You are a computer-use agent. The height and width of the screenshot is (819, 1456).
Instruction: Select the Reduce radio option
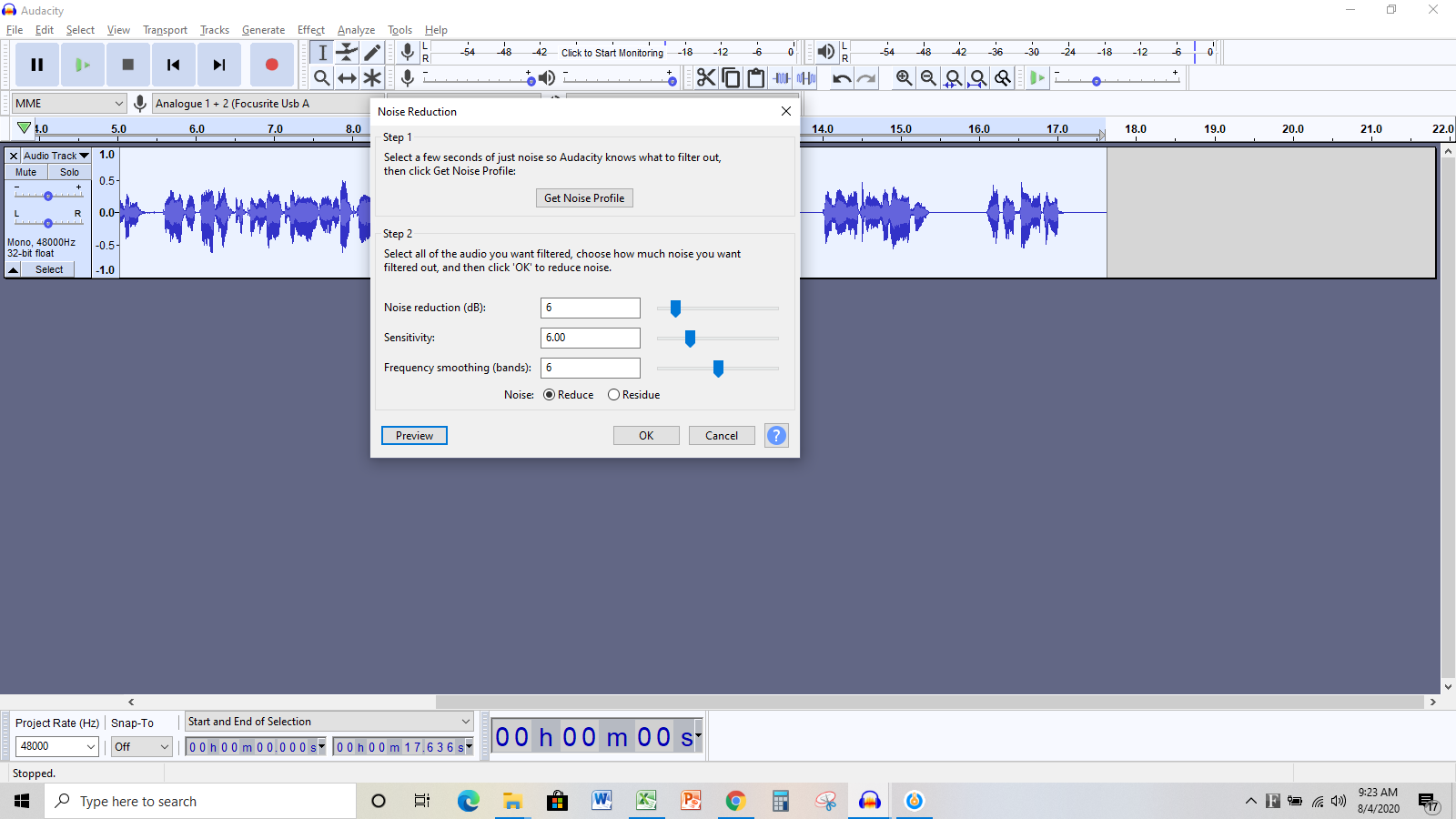550,395
